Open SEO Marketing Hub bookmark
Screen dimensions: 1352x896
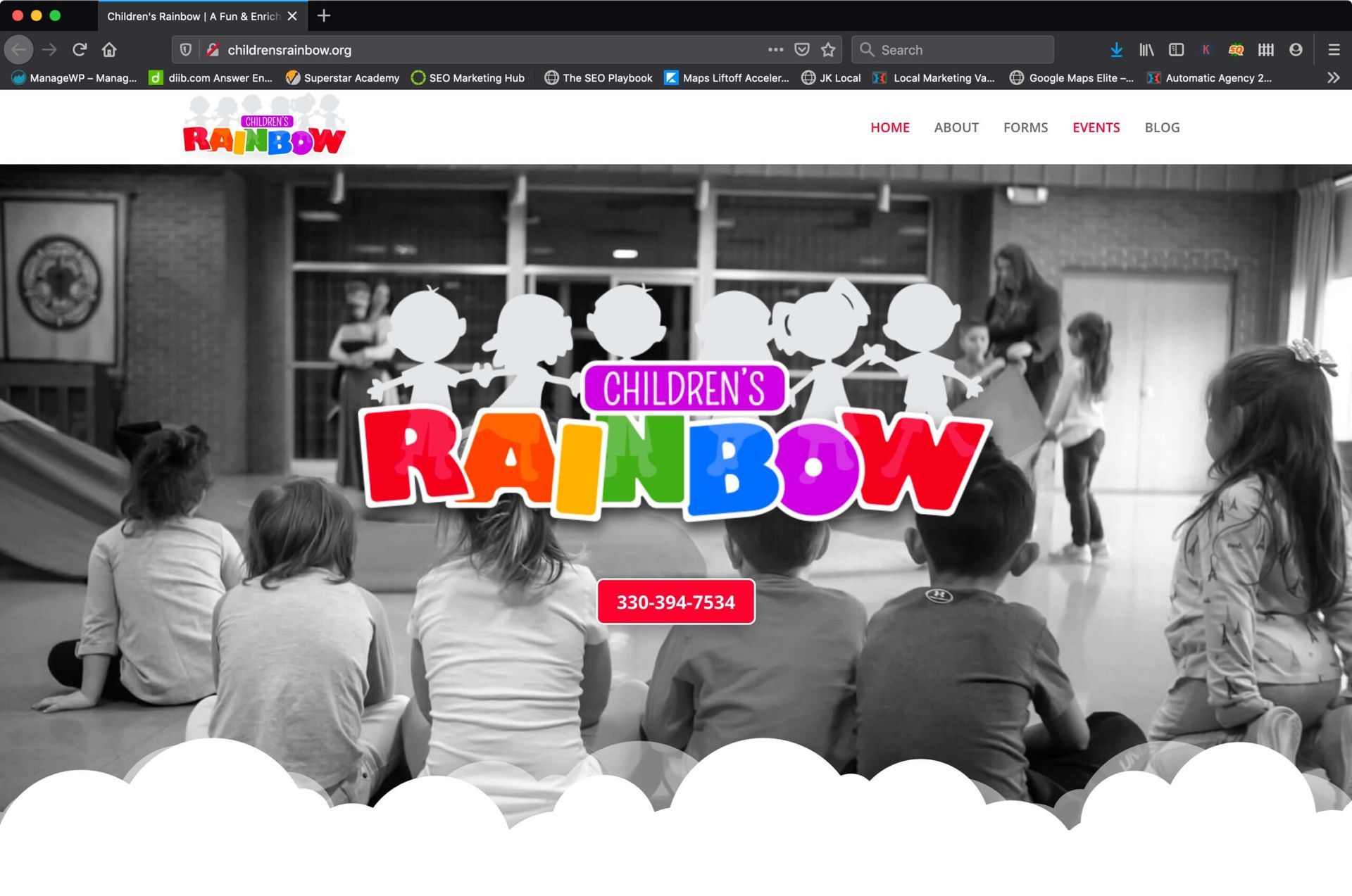[x=468, y=78]
